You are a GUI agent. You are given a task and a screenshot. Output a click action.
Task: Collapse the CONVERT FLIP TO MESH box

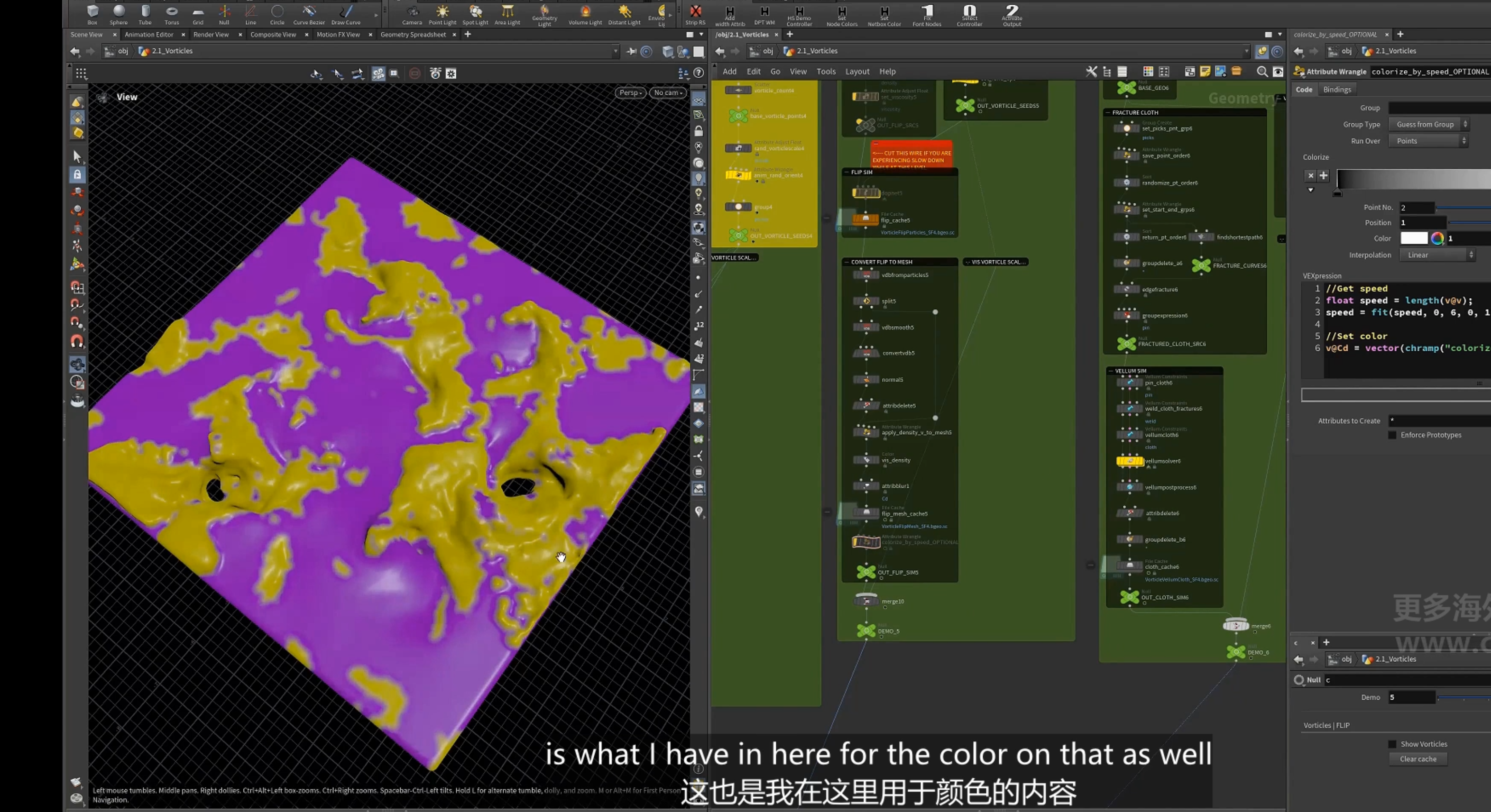847,262
